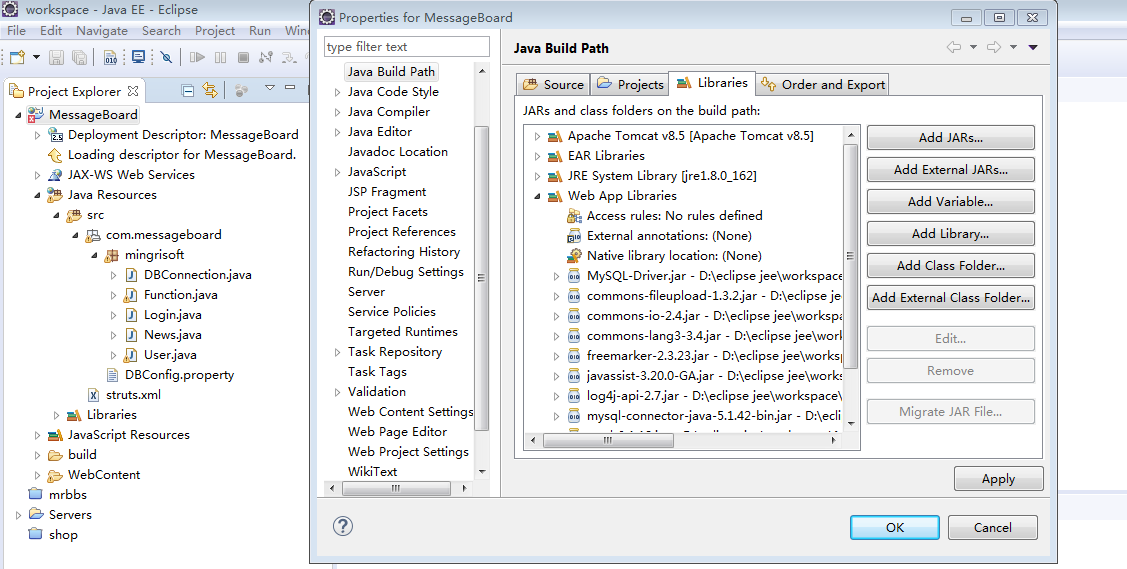Select Web Project Settings entry

[408, 452]
